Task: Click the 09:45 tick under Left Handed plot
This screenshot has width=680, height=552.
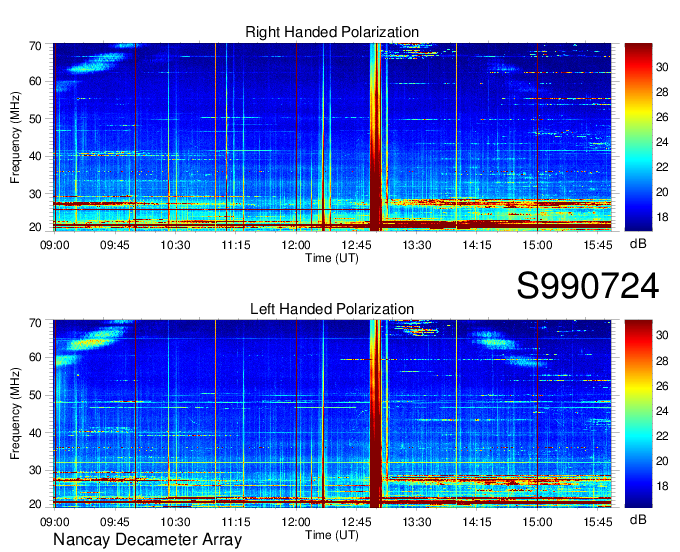Action: tap(115, 522)
